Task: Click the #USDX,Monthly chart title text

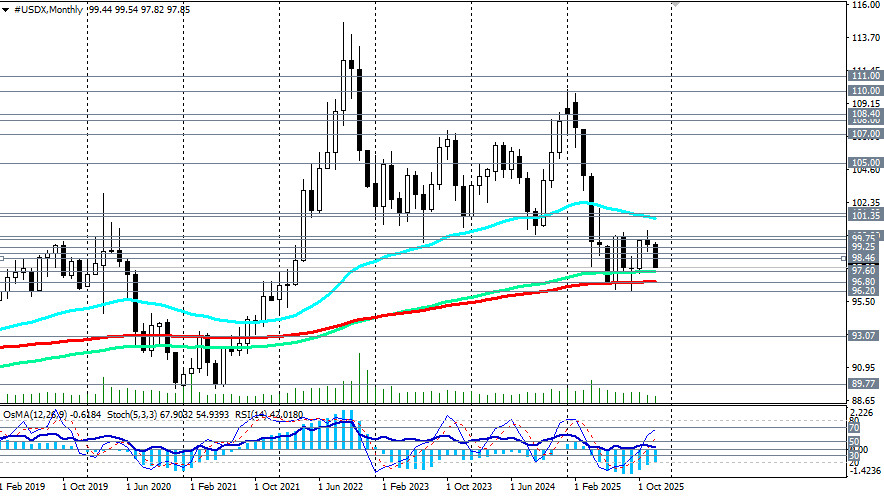Action: (x=48, y=10)
